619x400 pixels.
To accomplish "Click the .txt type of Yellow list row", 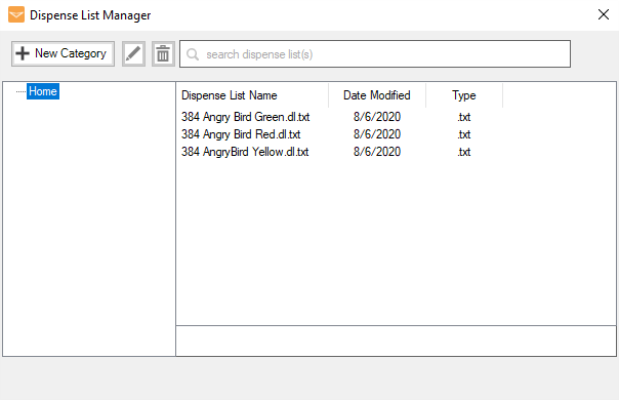I will point(464,152).
